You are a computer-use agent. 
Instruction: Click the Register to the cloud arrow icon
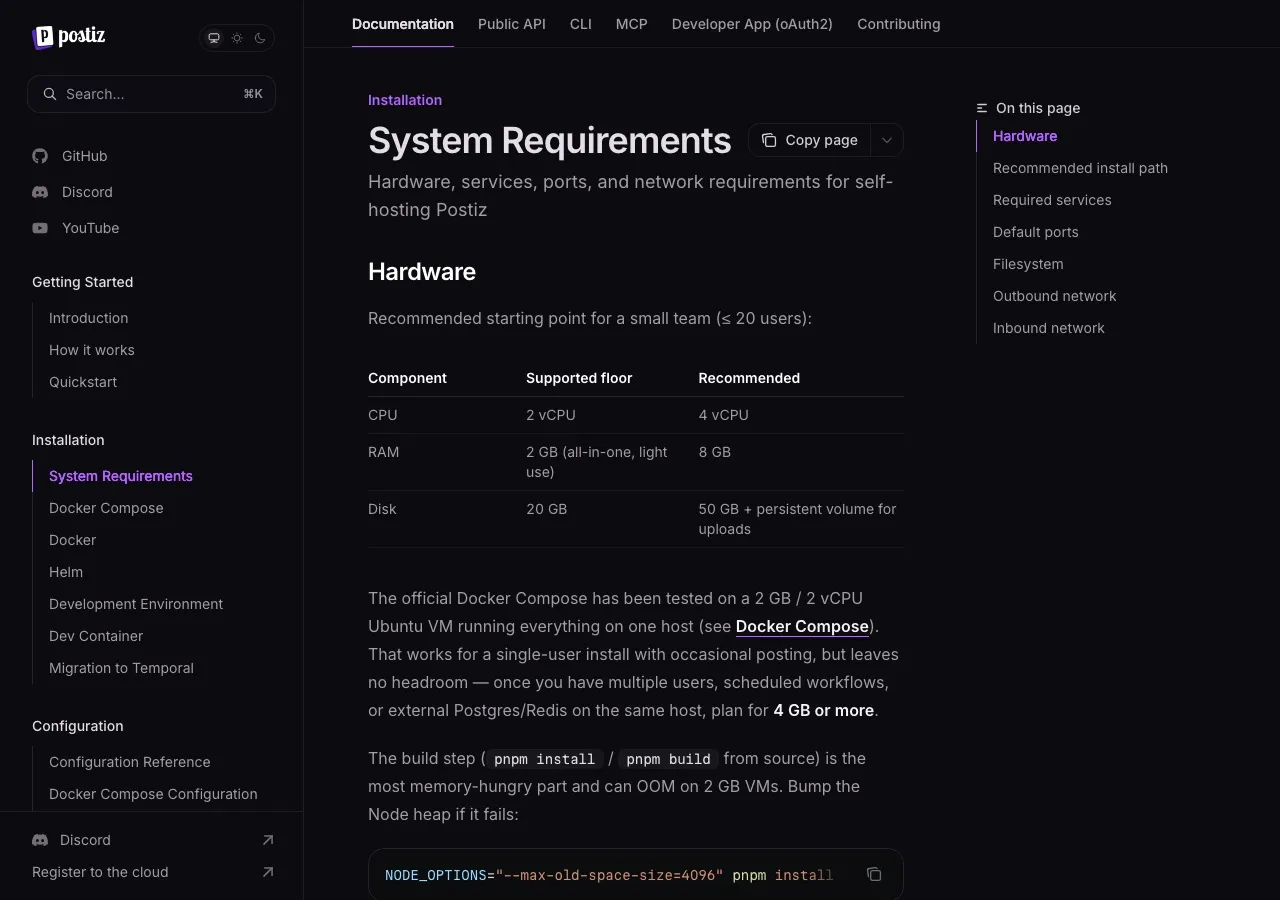(267, 872)
